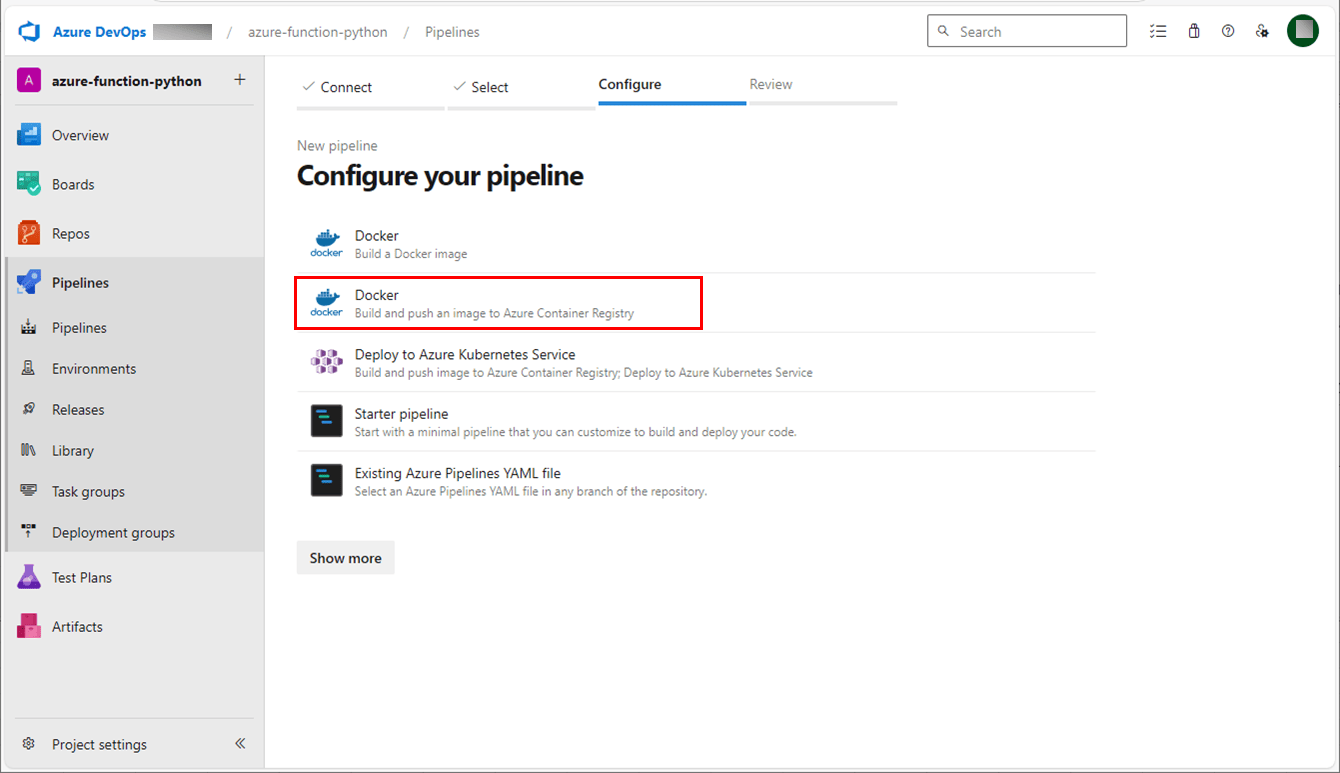Choose Deploy to Azure Kubernetes Service
Viewport: 1340px width, 773px height.
coord(696,362)
